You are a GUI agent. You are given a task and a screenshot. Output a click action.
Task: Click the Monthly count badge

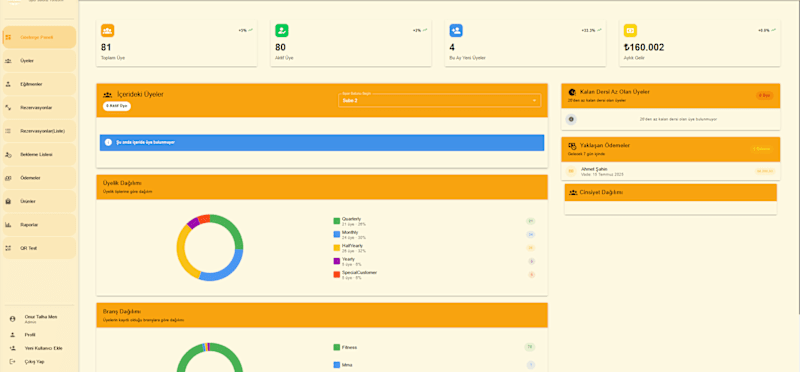click(x=531, y=234)
